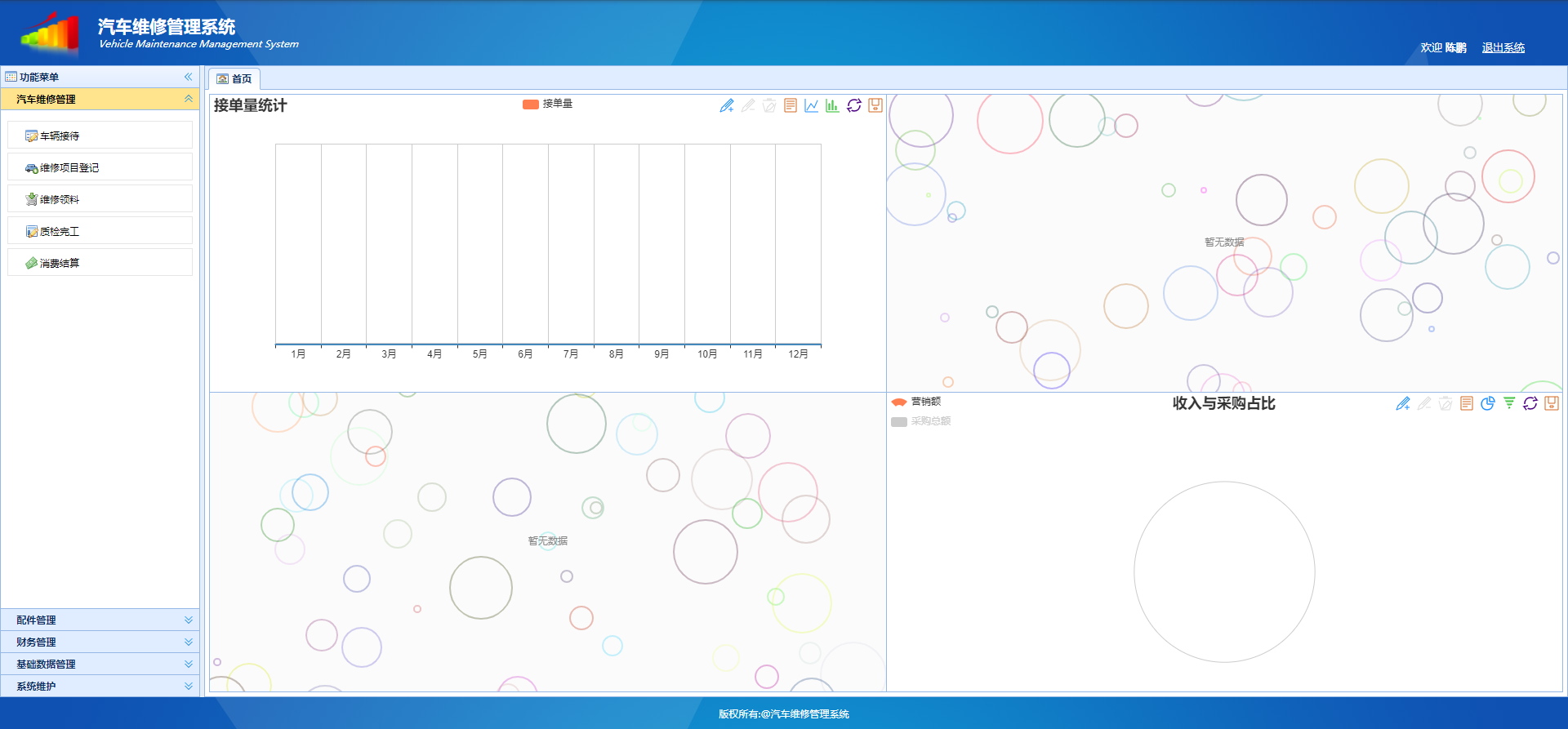The height and width of the screenshot is (729, 1568).
Task: Toggle the 接单量 legend series
Action: coord(547,104)
